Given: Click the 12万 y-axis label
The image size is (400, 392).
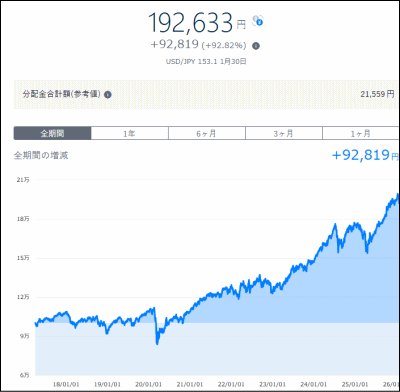Looking at the screenshot, I should [23, 297].
